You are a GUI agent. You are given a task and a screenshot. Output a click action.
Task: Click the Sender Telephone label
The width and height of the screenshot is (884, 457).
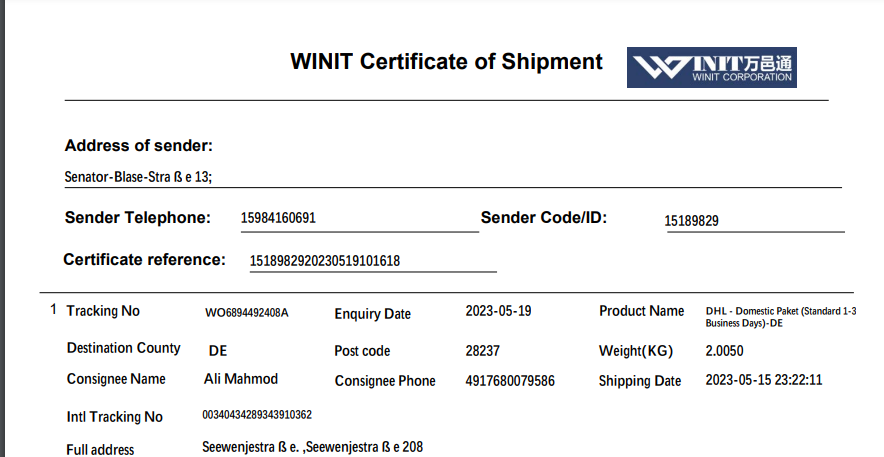(138, 218)
